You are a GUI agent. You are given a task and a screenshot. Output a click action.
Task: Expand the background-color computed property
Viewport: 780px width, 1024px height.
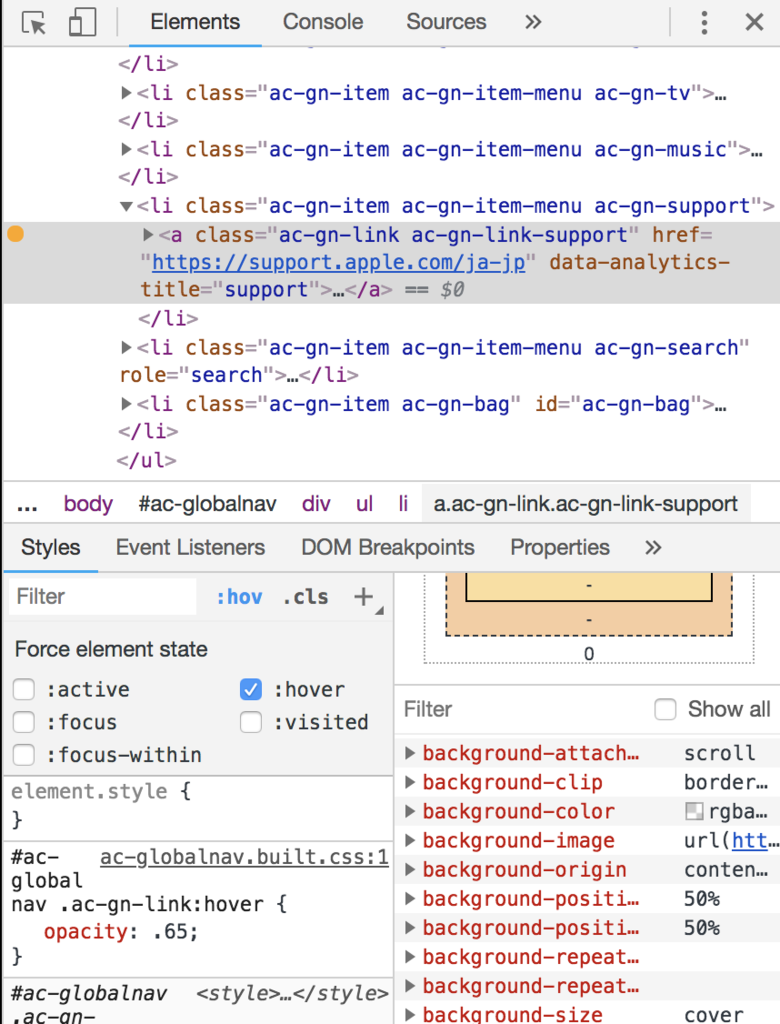[410, 811]
